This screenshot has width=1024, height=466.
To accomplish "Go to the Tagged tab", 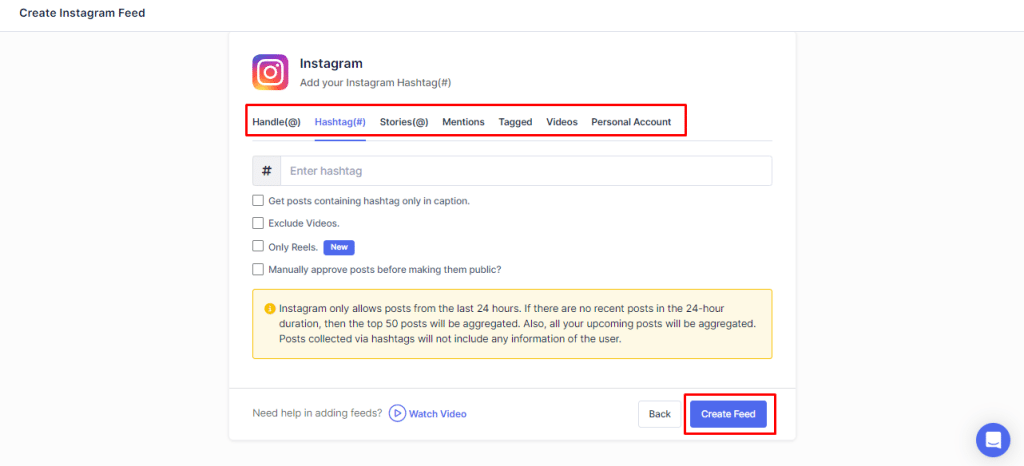I will tap(515, 122).
